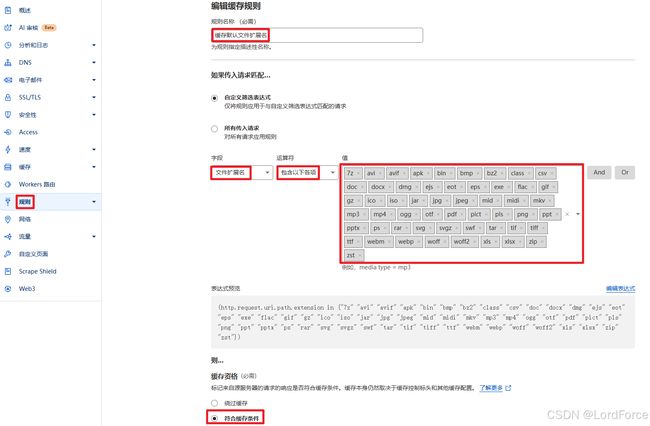
Task: Click the 'pptx' extension tag text
Action: click(x=353, y=228)
